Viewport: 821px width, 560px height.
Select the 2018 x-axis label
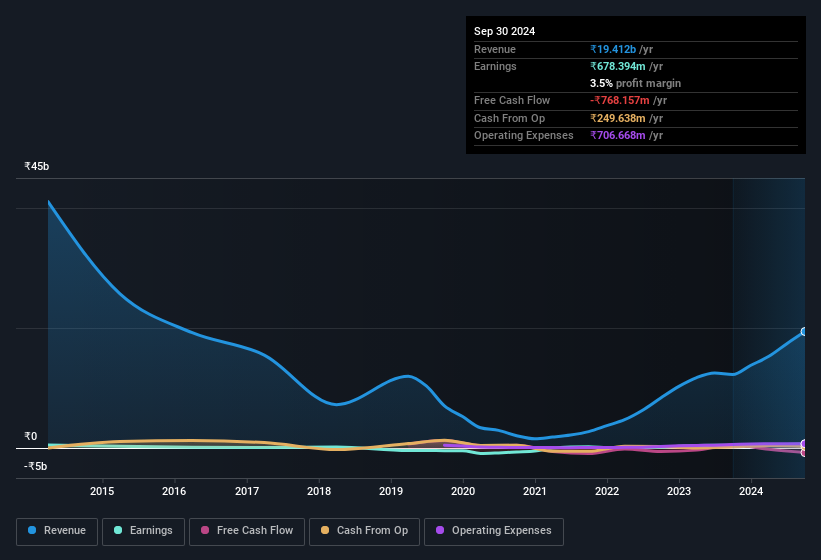tap(319, 491)
